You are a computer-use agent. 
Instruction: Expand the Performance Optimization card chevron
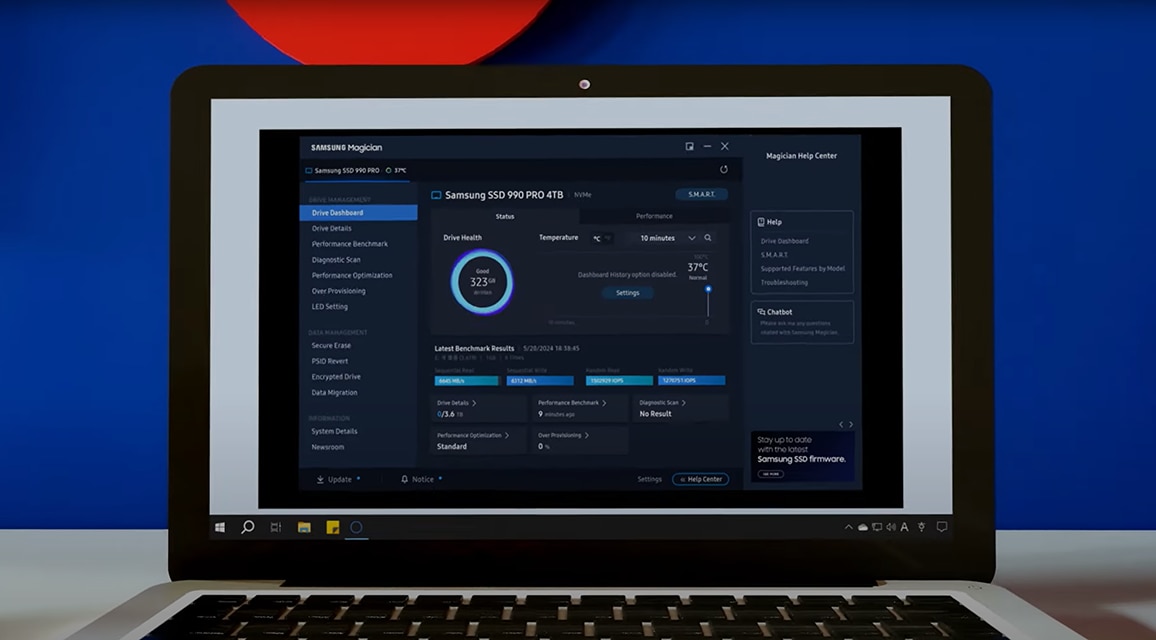pos(506,436)
